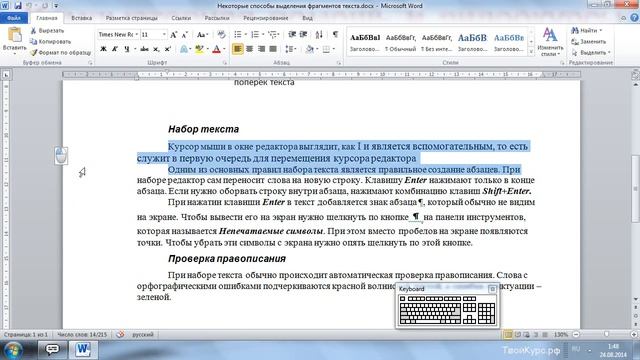Open the font color dropdown arrow
640x360 pixels.
click(x=224, y=49)
